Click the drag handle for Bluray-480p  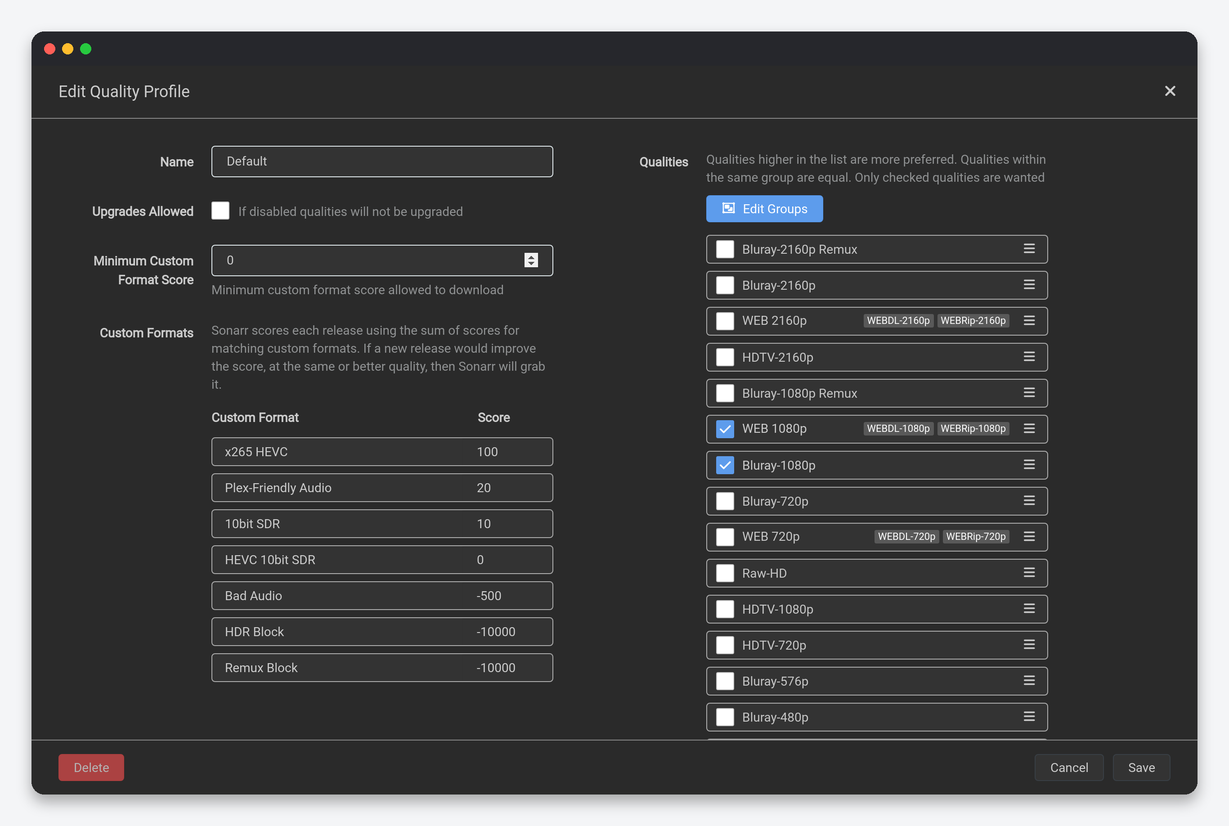coord(1029,717)
